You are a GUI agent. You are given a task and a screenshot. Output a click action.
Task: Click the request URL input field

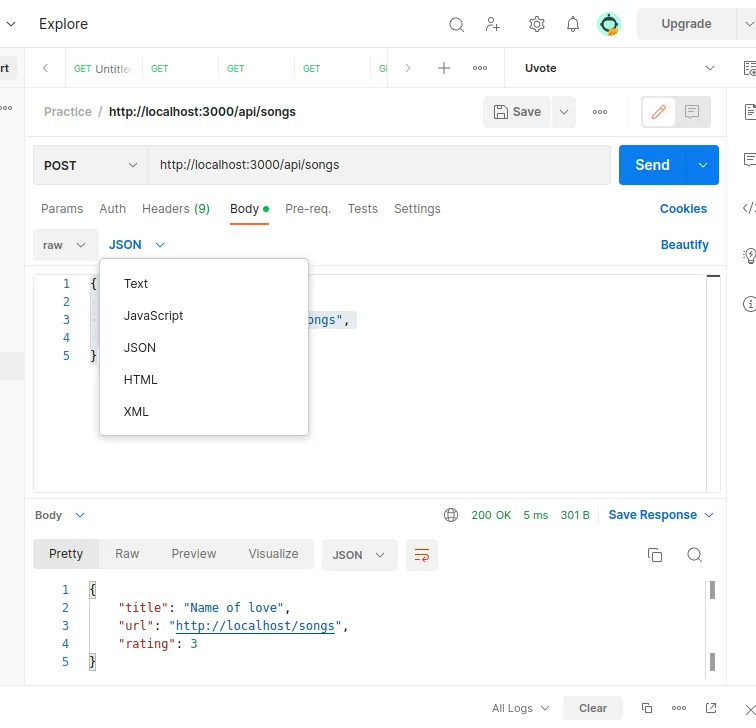click(380, 165)
